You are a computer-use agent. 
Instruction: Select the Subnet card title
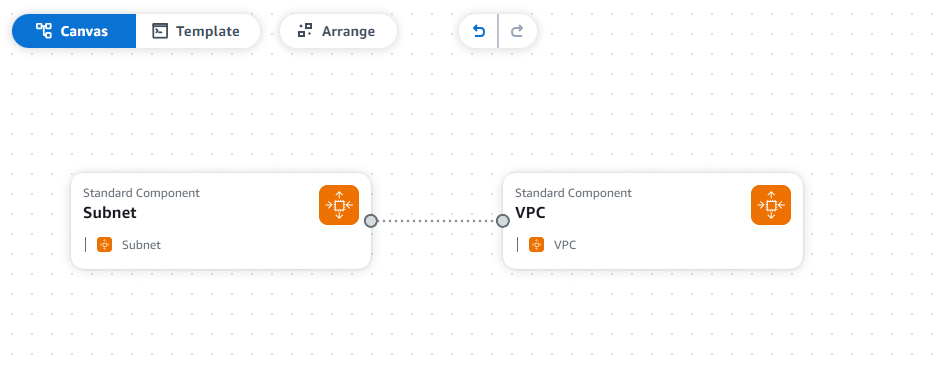[110, 213]
